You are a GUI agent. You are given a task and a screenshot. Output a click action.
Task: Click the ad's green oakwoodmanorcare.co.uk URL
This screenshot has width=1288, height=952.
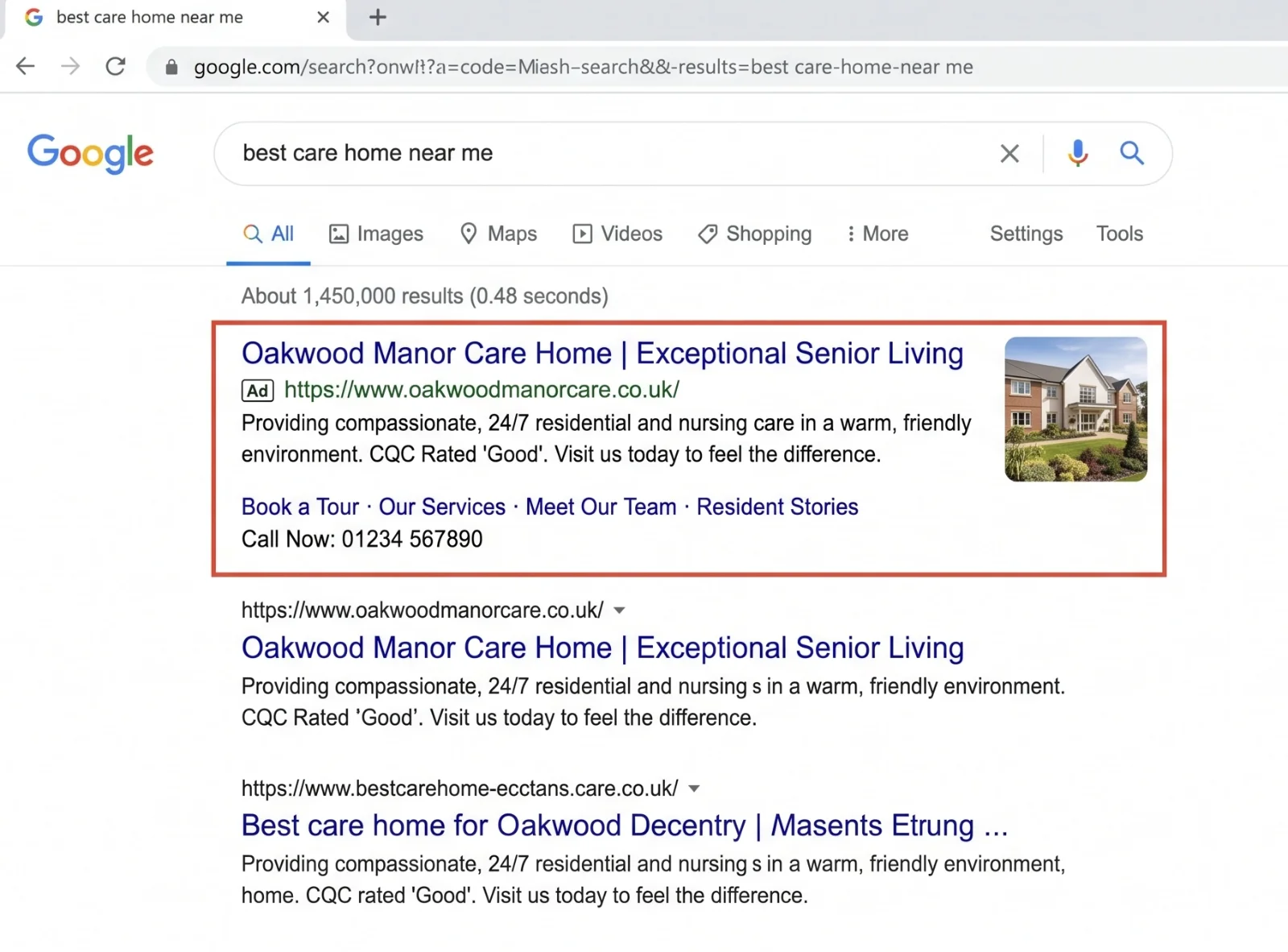481,390
